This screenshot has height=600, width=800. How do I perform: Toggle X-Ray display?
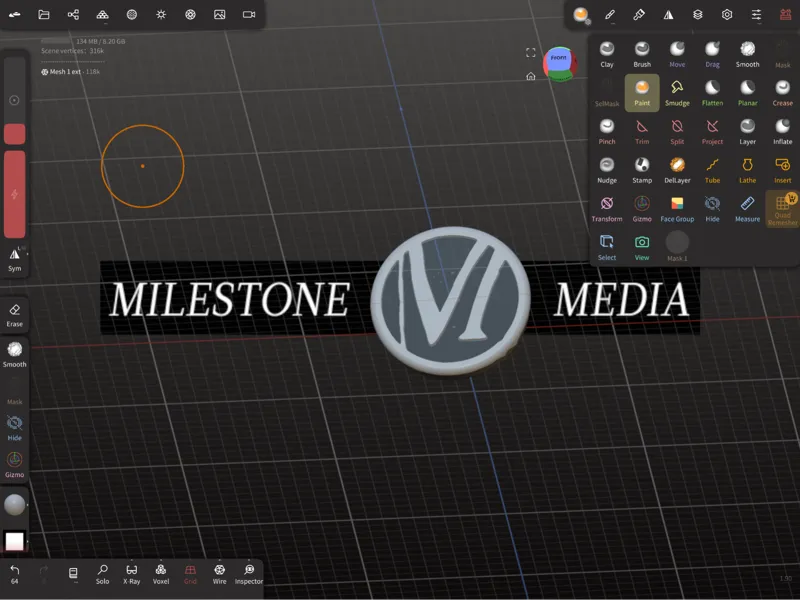click(x=131, y=574)
